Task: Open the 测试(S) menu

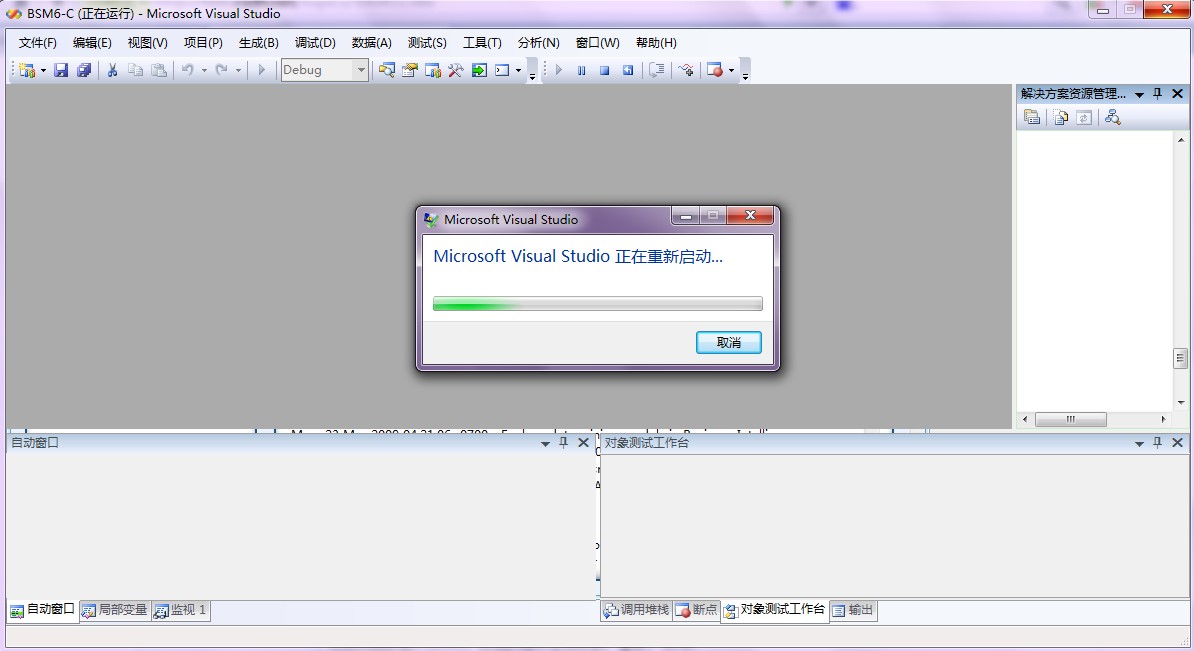Action: (427, 43)
